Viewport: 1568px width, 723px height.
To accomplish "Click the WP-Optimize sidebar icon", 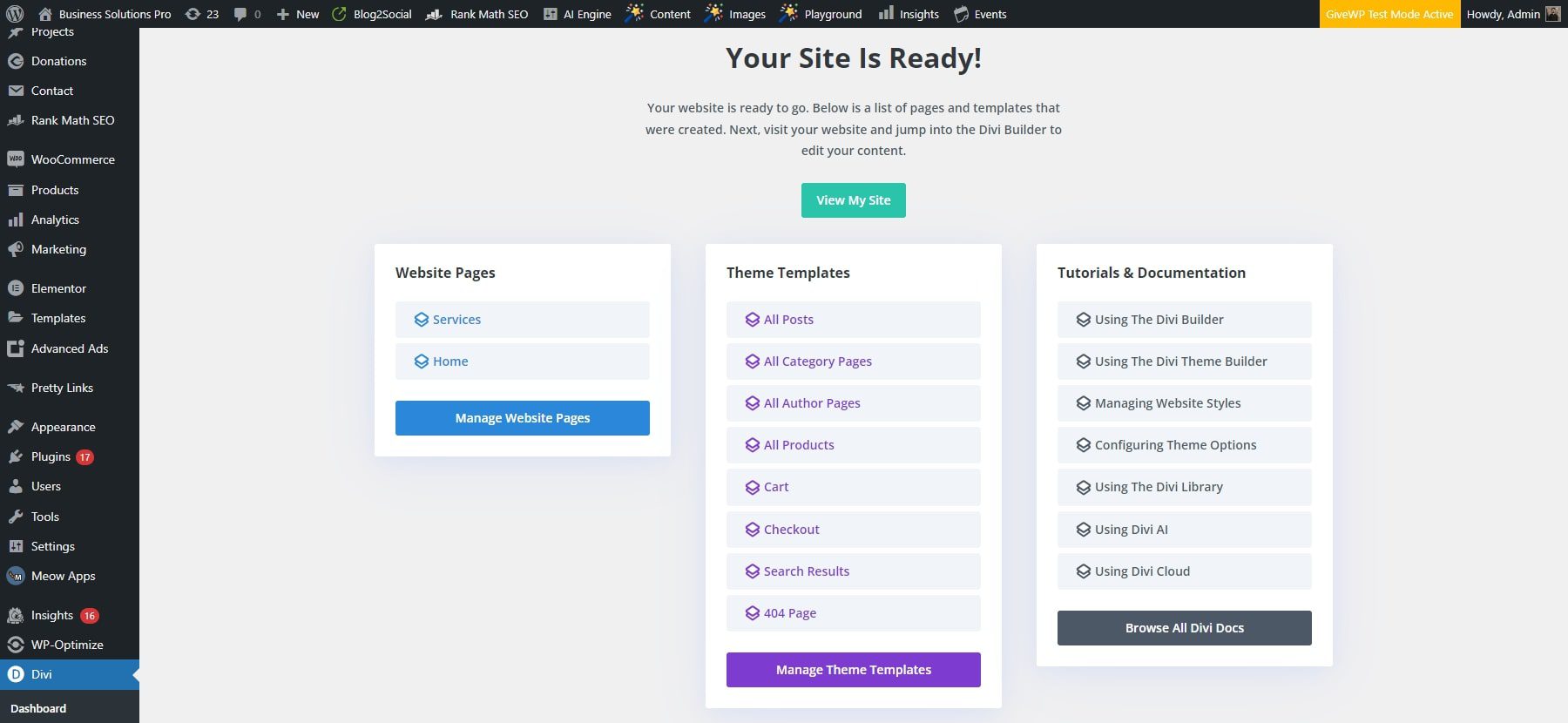I will point(16,645).
